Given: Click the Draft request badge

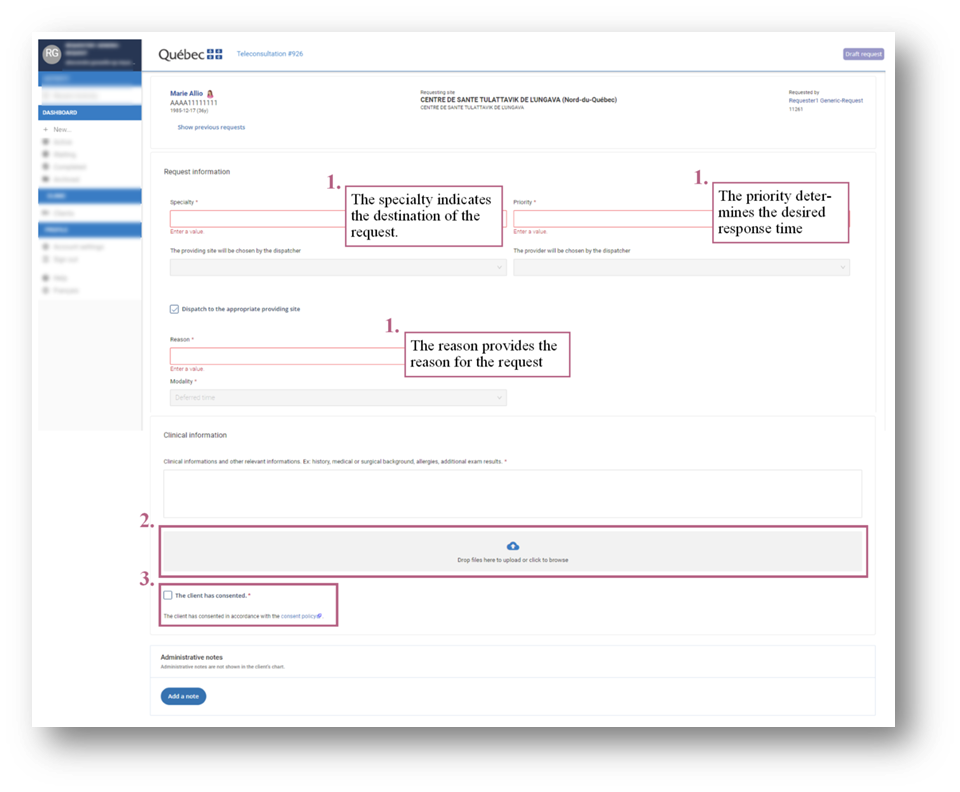Looking at the screenshot, I should click(863, 54).
